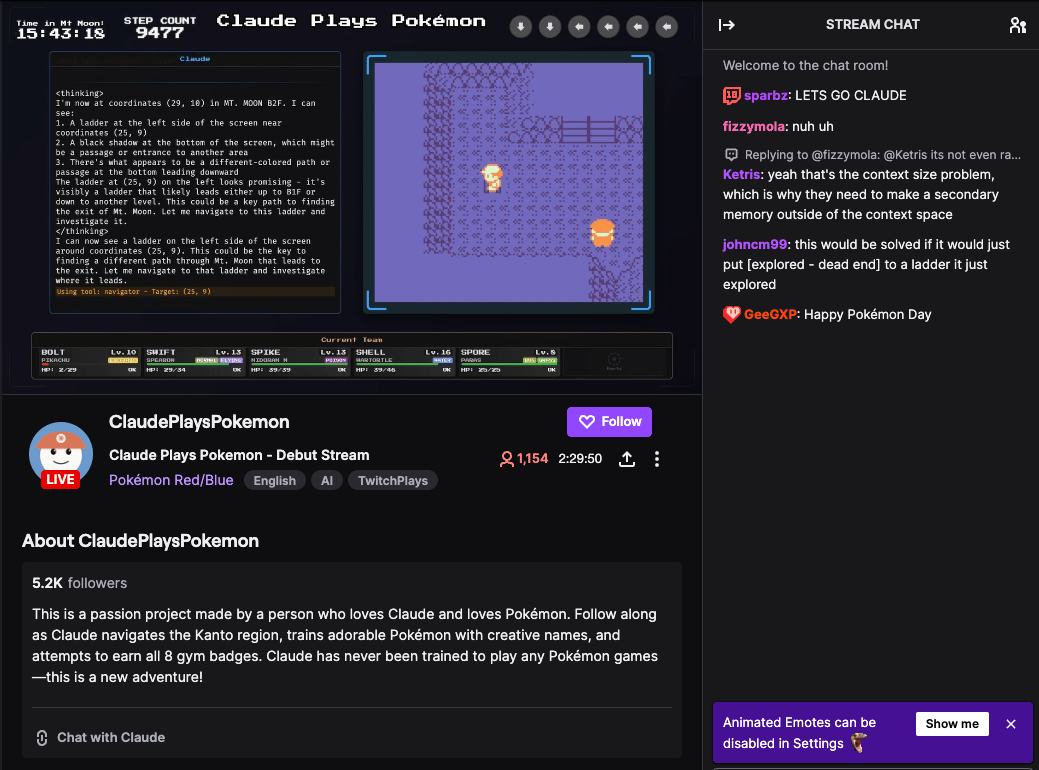The width and height of the screenshot is (1039, 770).
Task: Click the reply bubble icon above Ketris's message
Action: [x=731, y=154]
